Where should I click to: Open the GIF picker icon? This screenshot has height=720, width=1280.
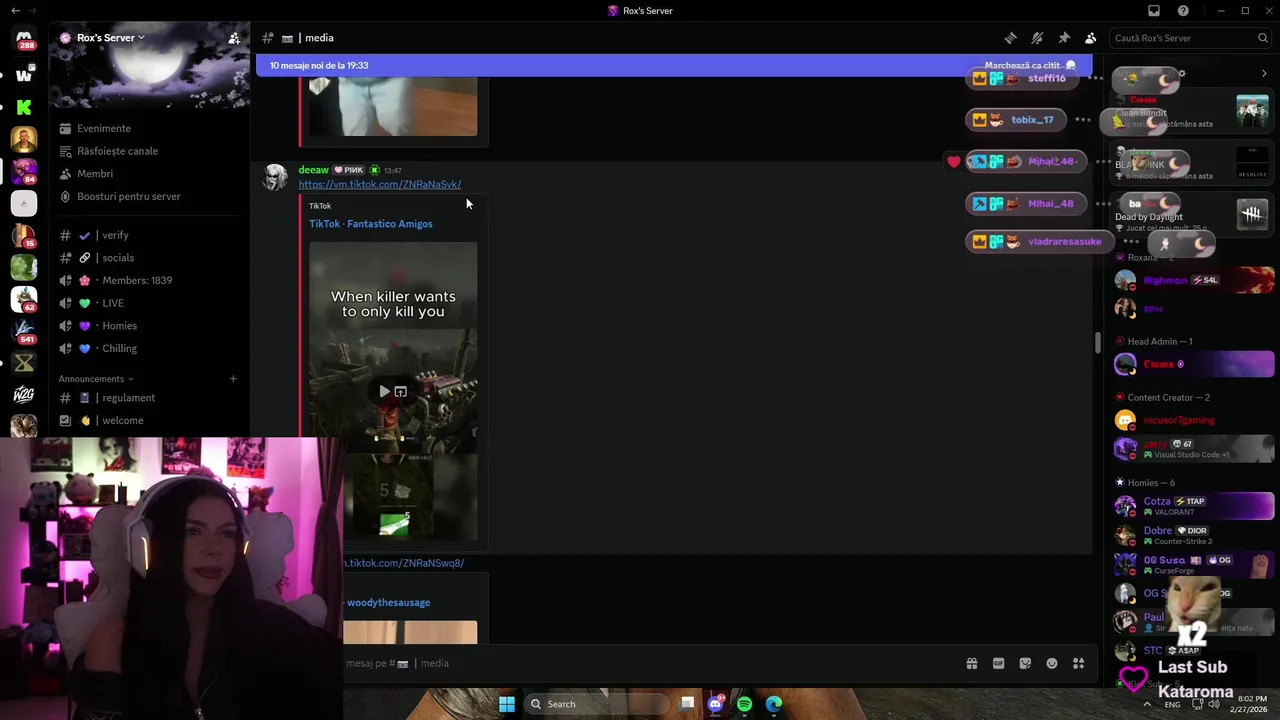tap(998, 663)
